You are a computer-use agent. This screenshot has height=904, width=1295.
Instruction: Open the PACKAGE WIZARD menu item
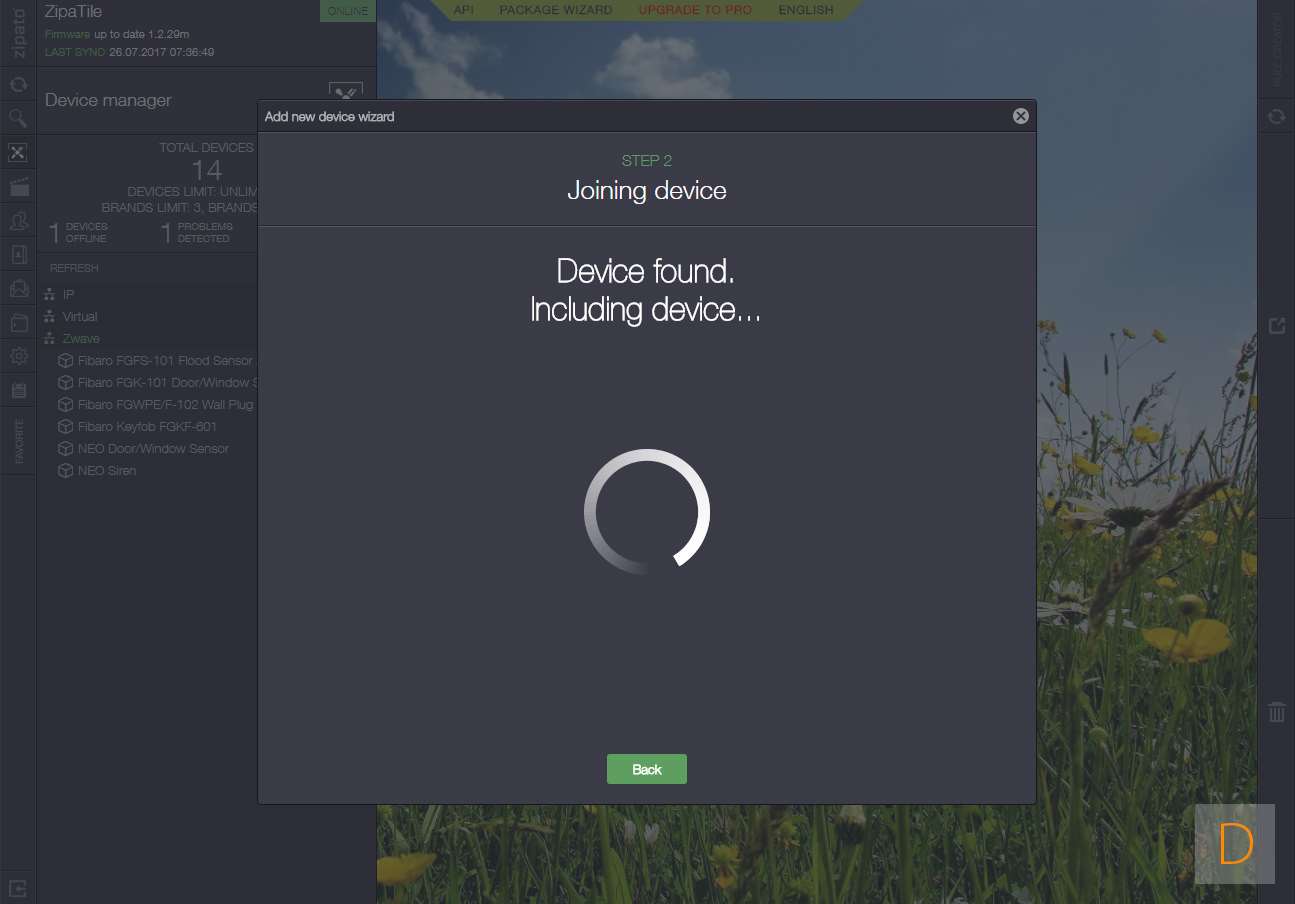pos(556,9)
